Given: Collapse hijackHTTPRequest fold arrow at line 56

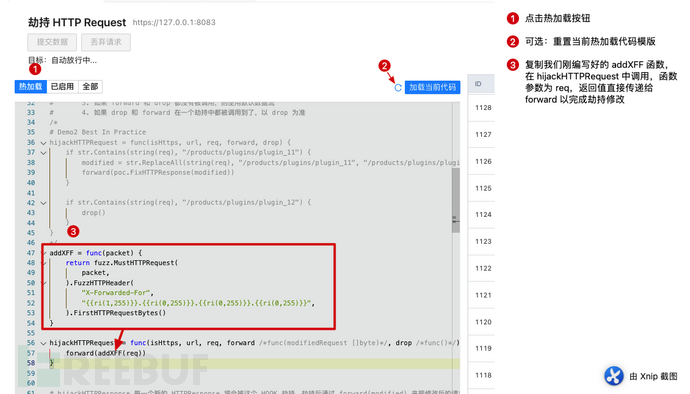Looking at the screenshot, I should [x=43, y=343].
